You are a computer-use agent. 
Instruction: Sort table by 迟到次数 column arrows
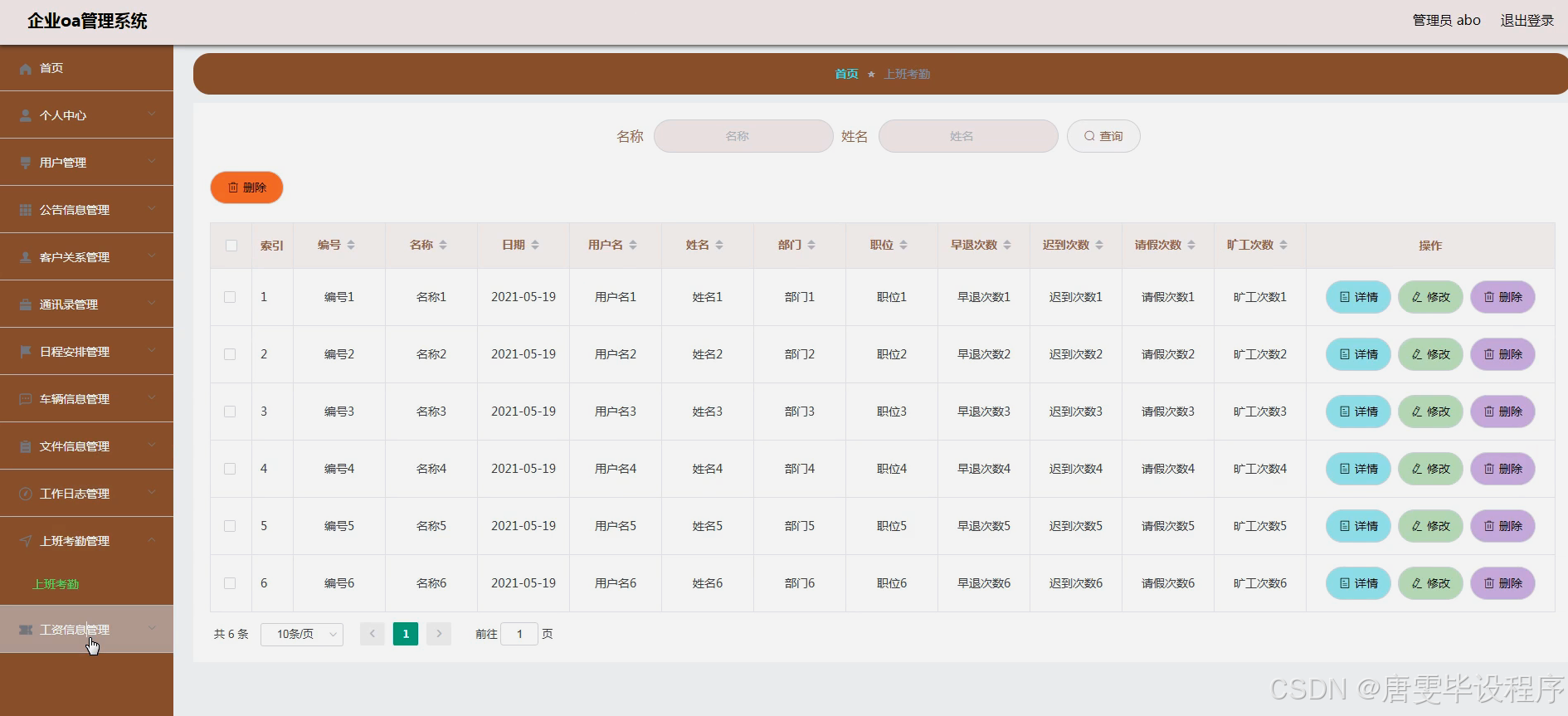(x=1099, y=246)
